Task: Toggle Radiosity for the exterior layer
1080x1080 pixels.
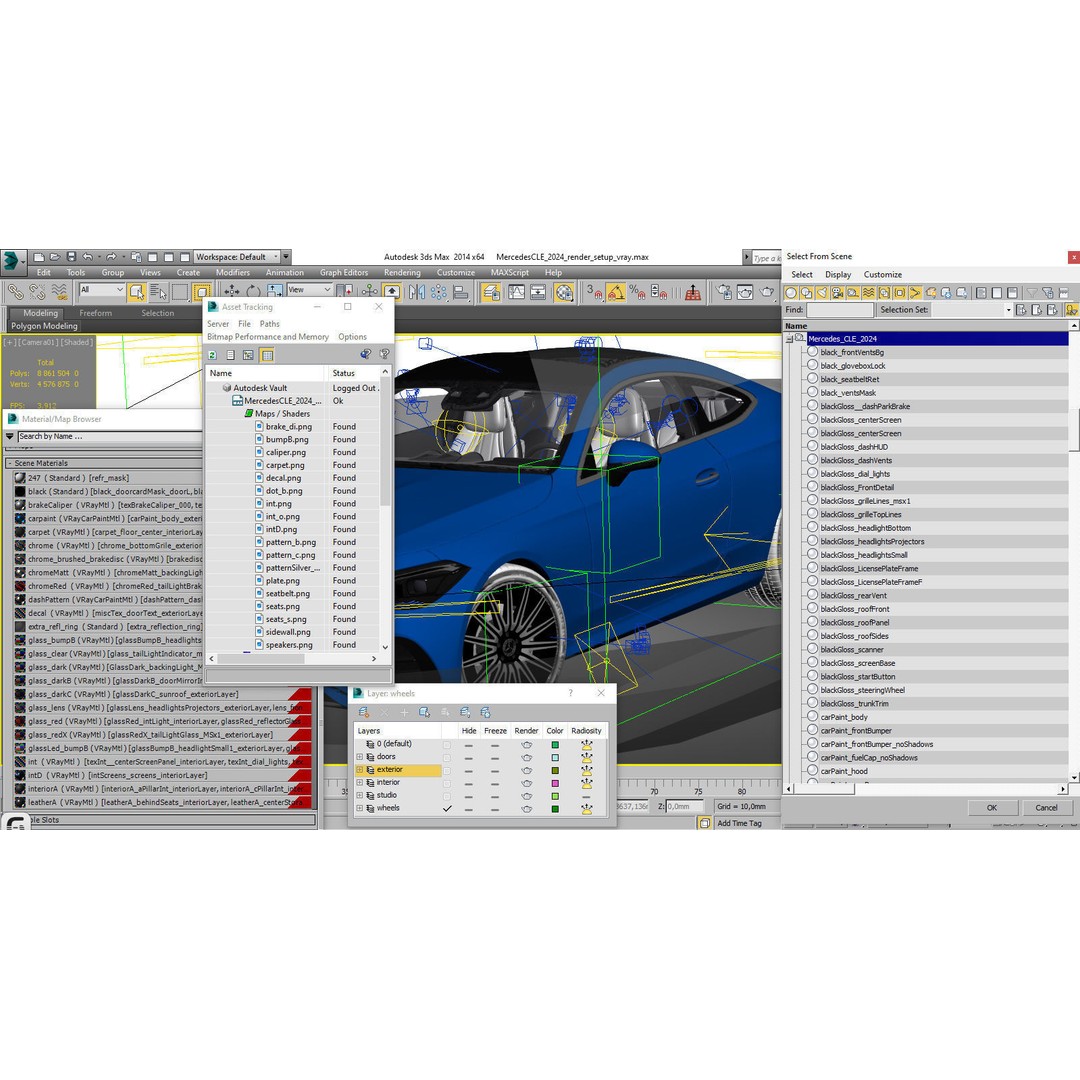Action: [587, 770]
